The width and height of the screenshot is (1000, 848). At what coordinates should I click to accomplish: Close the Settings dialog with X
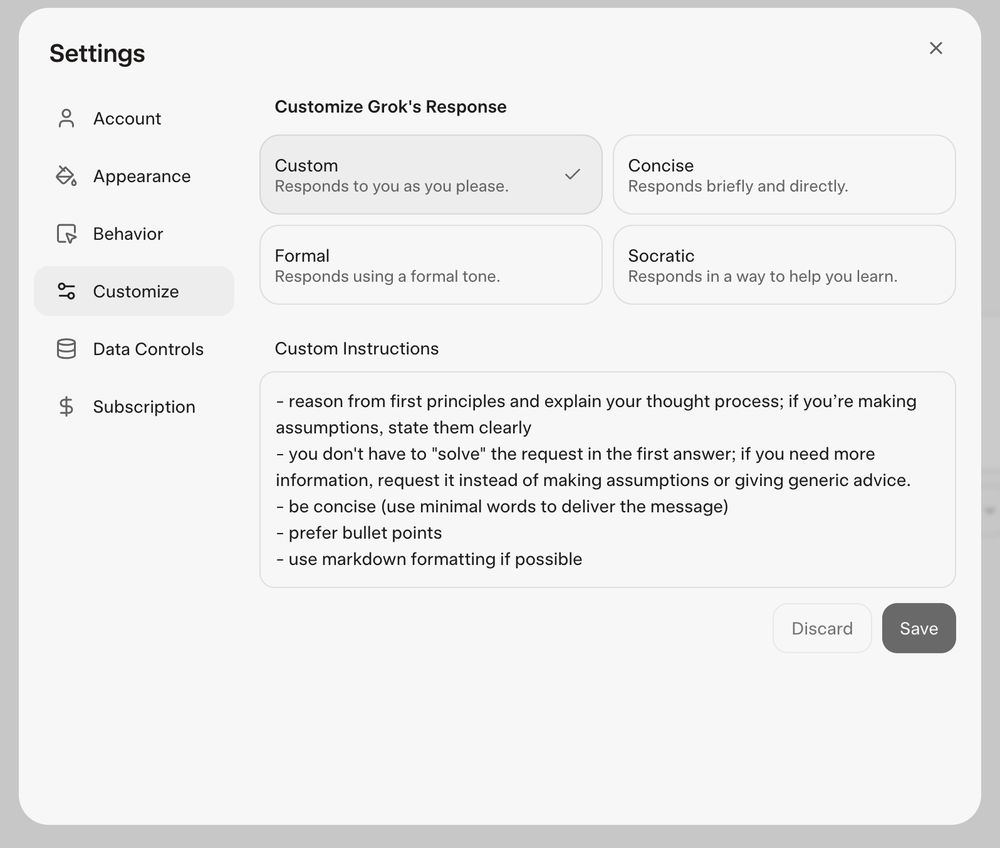(936, 48)
